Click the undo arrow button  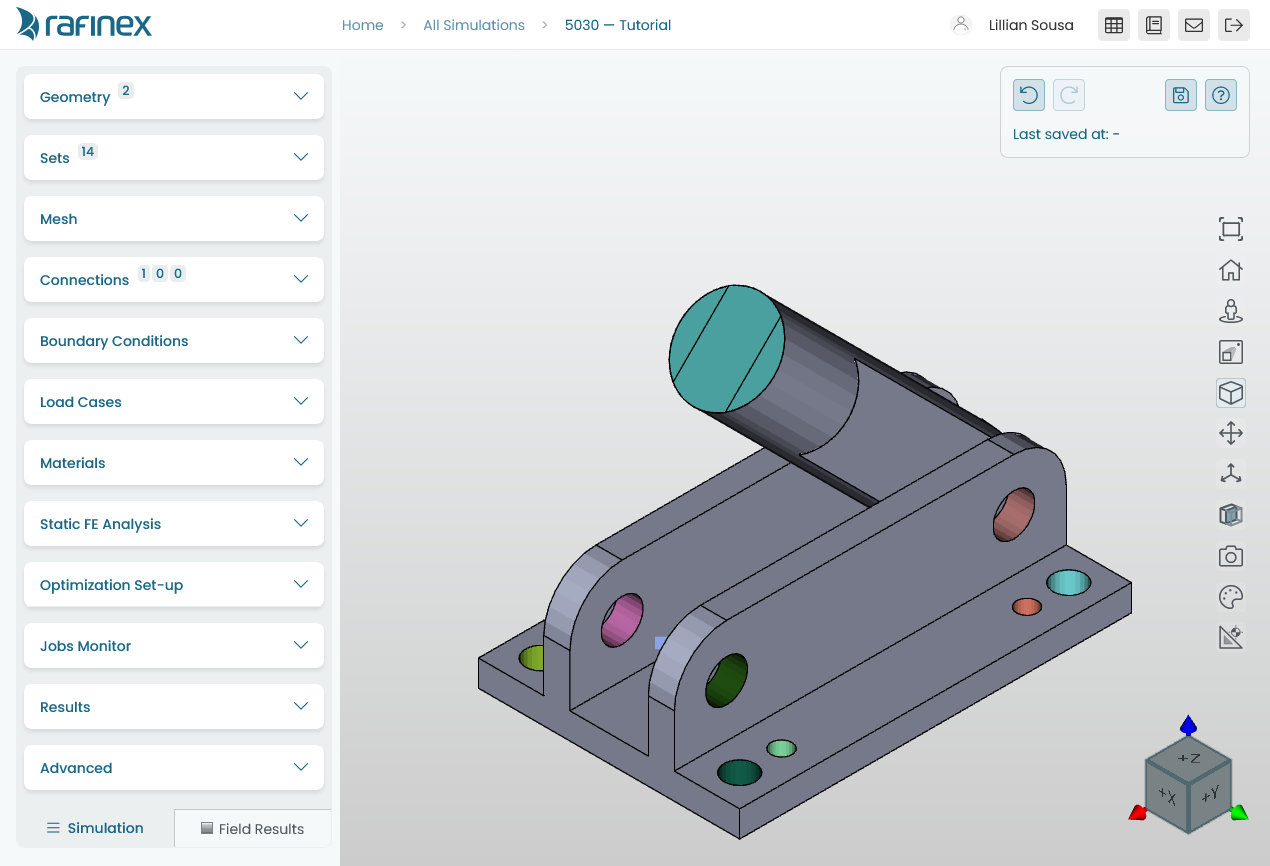(1029, 95)
